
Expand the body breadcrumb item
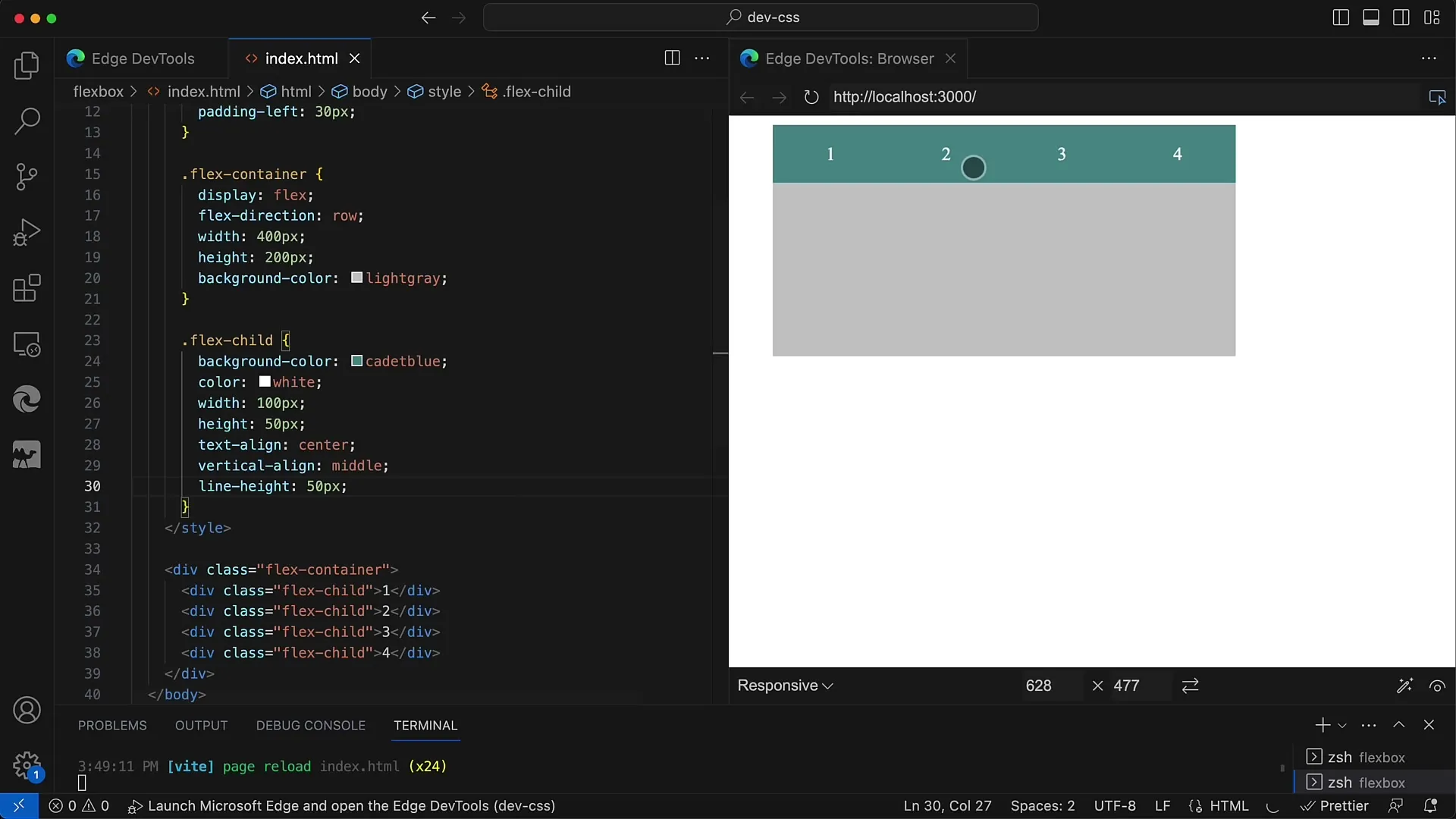tap(359, 92)
